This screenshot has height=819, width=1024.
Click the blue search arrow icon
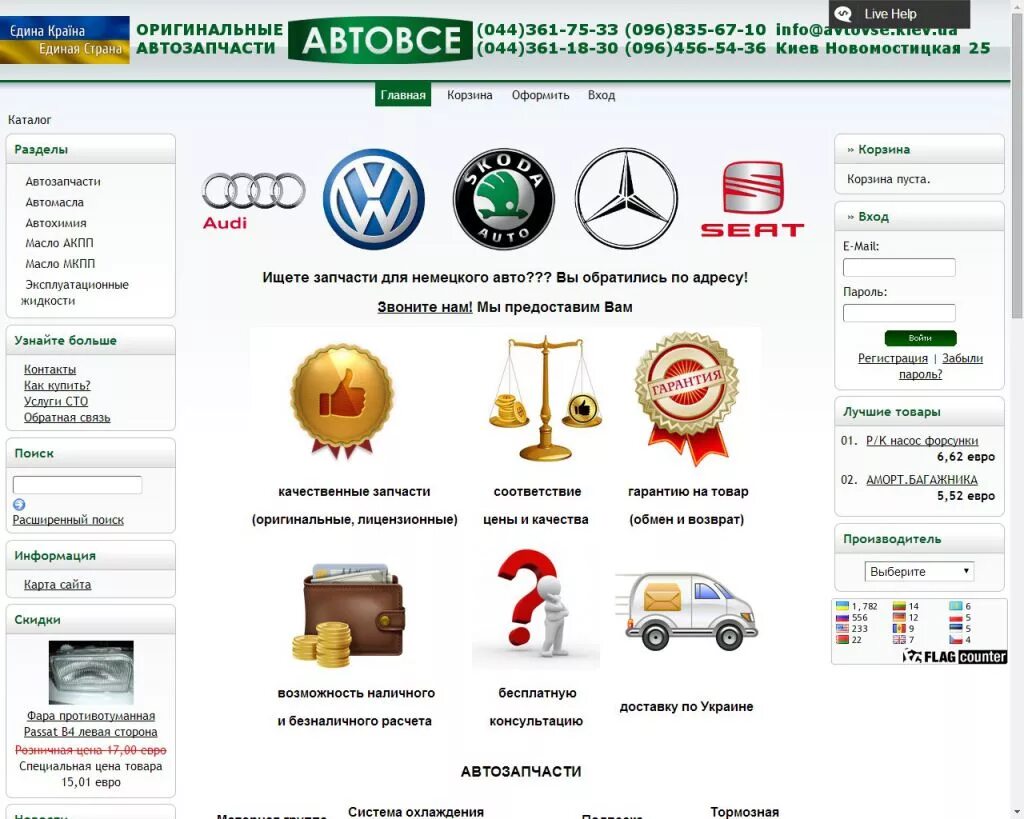click(21, 504)
